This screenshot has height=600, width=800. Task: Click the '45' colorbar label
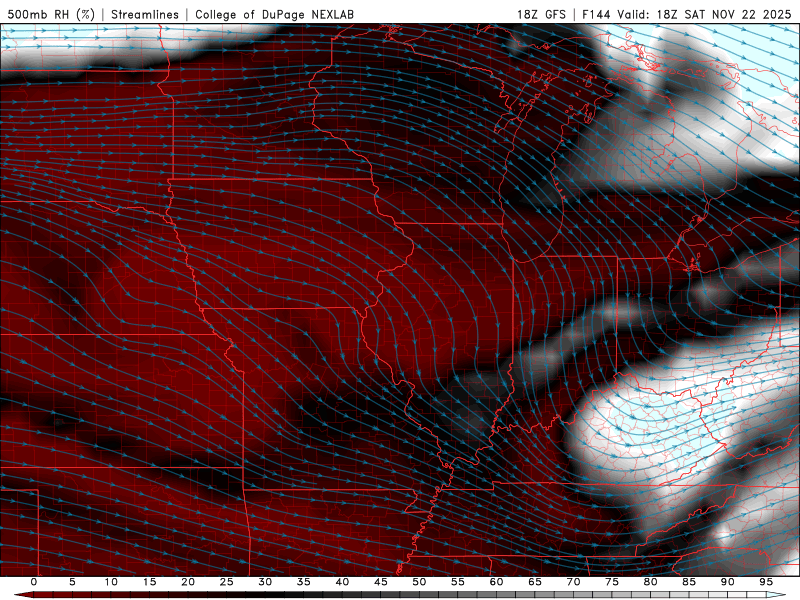tap(381, 582)
